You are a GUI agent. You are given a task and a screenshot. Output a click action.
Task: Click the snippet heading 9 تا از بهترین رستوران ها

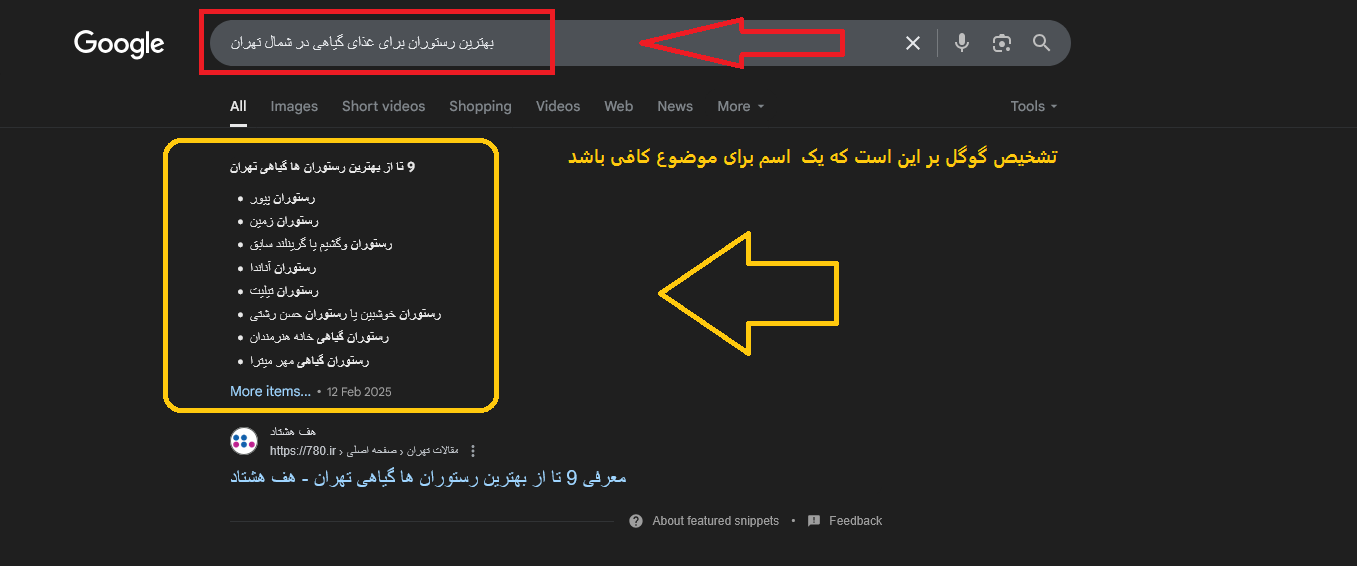click(322, 167)
